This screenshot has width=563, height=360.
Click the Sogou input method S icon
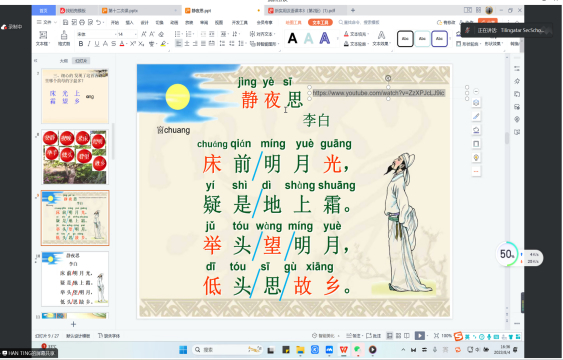coord(458,336)
